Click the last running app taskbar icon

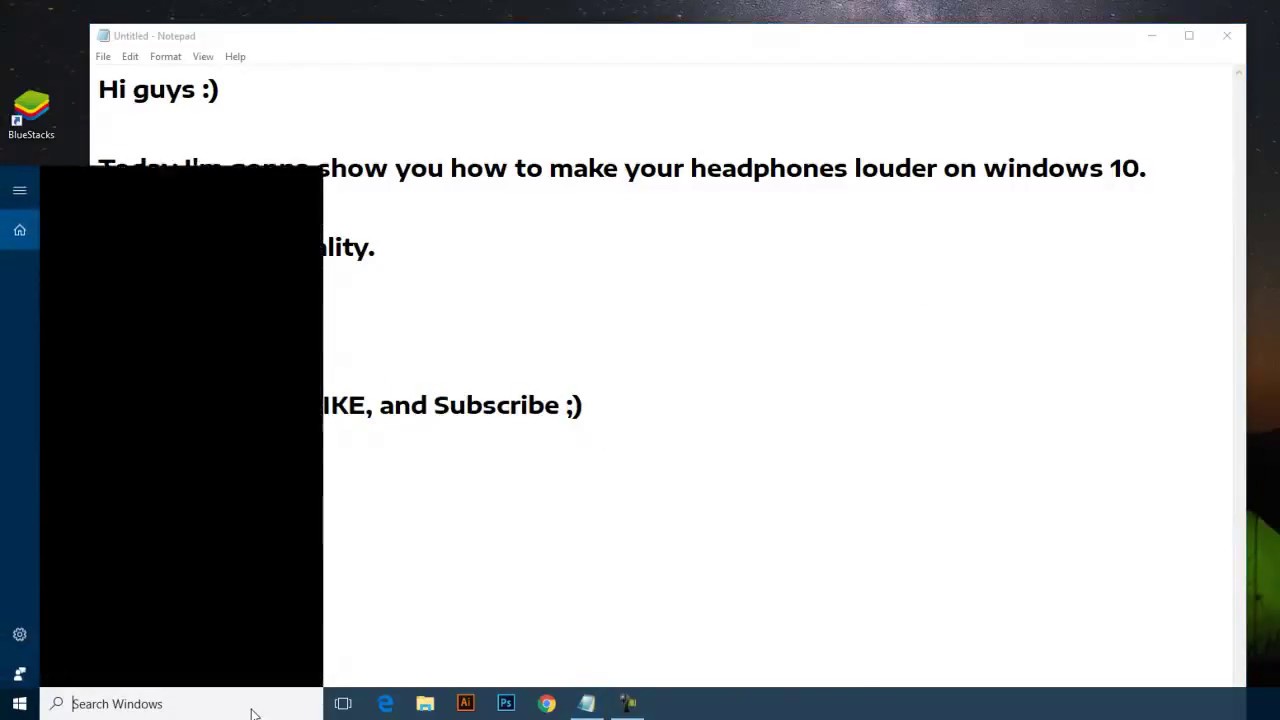click(628, 704)
